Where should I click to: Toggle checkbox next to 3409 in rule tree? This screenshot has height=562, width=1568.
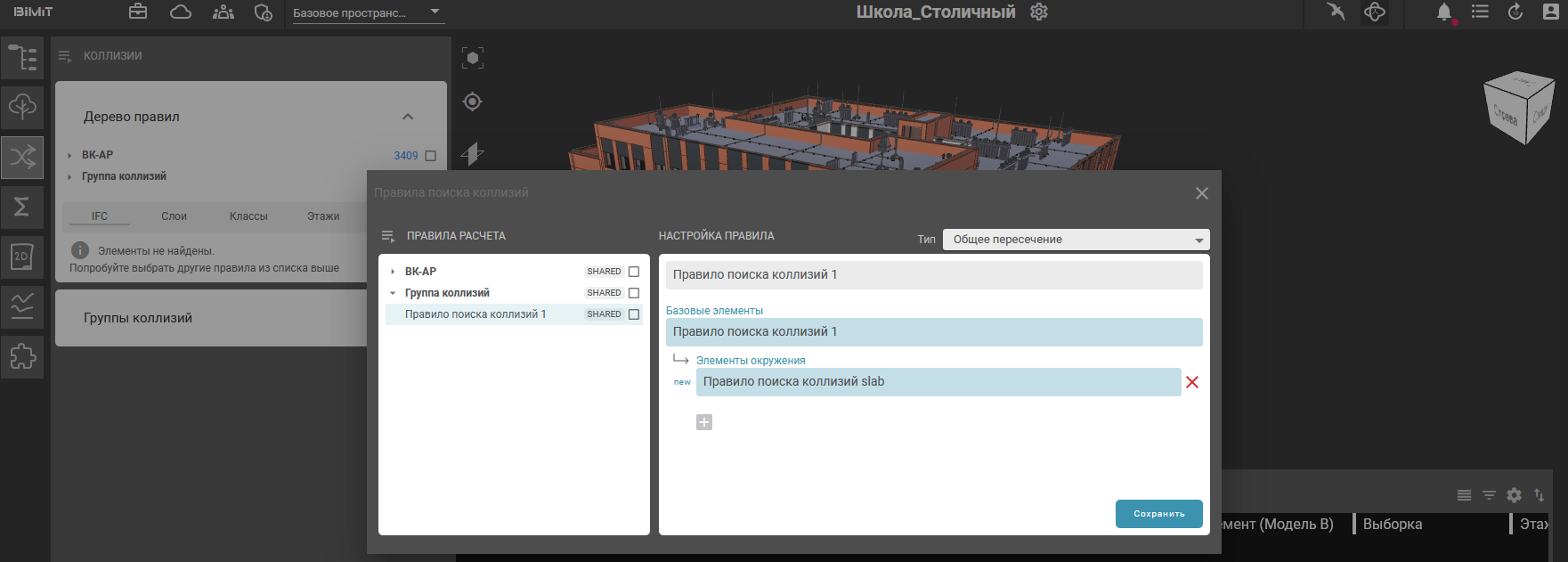click(431, 156)
